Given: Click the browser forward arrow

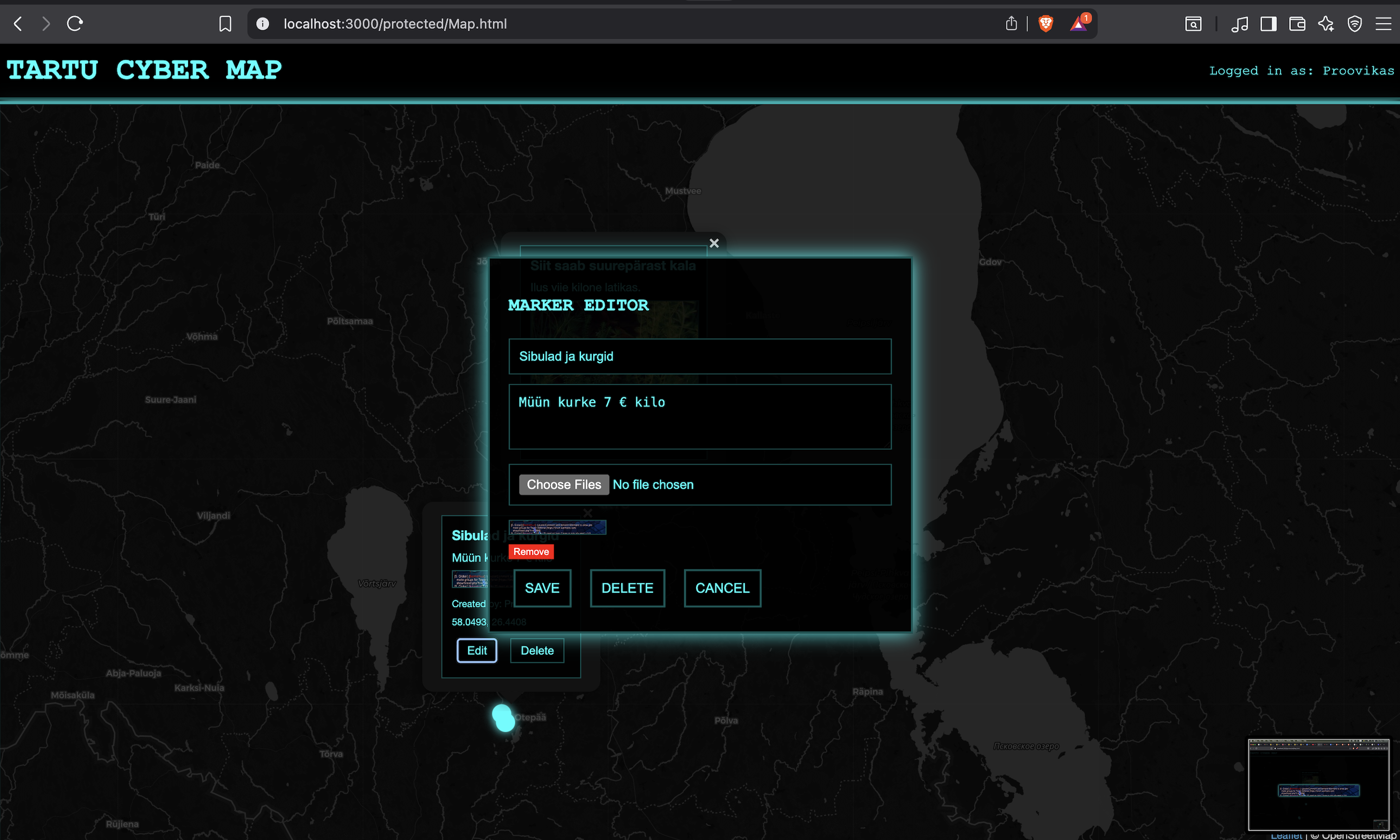Looking at the screenshot, I should point(46,24).
